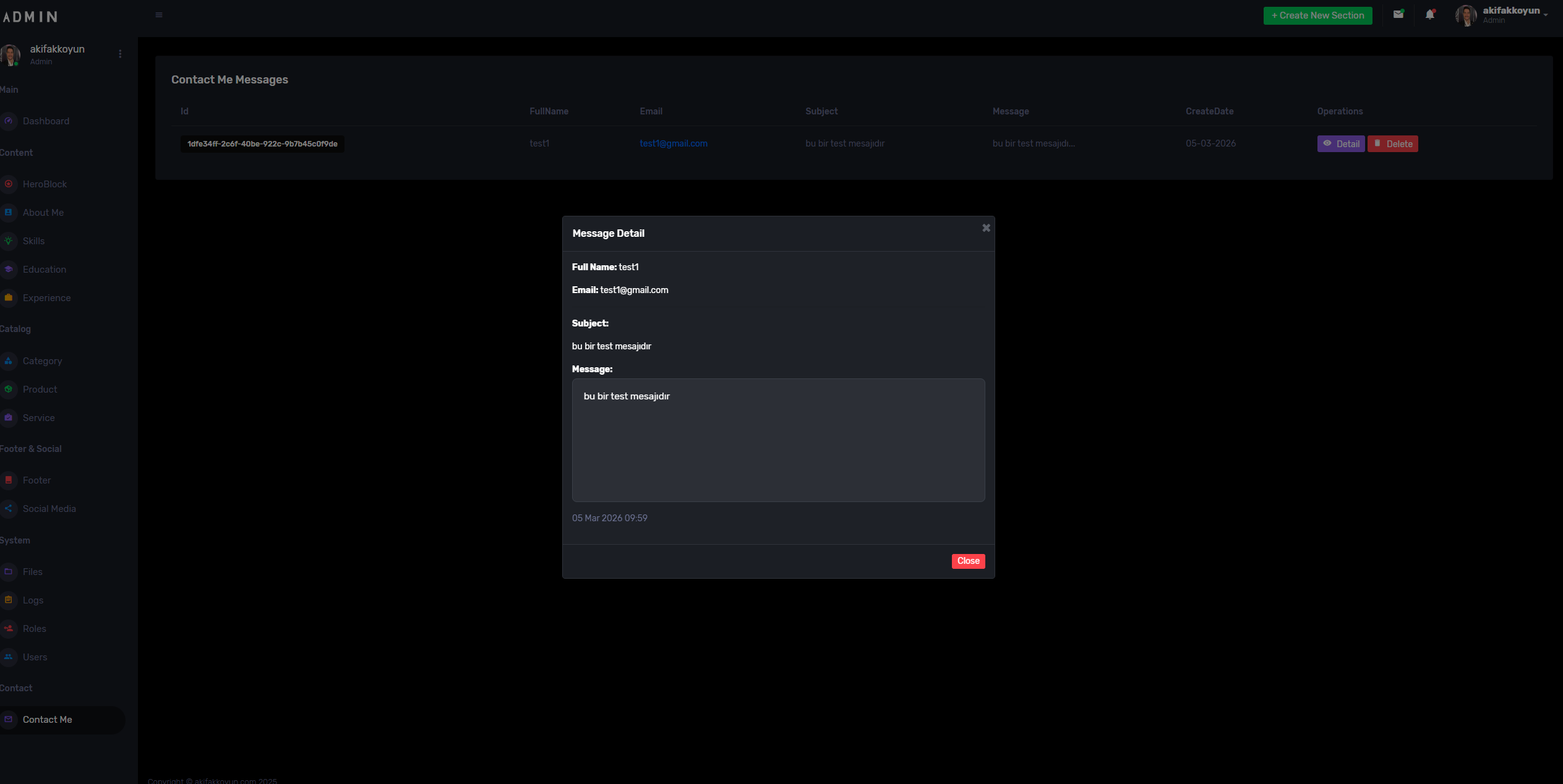Dismiss the Message Detail dialog with X
This screenshot has height=784, width=1563.
[985, 228]
